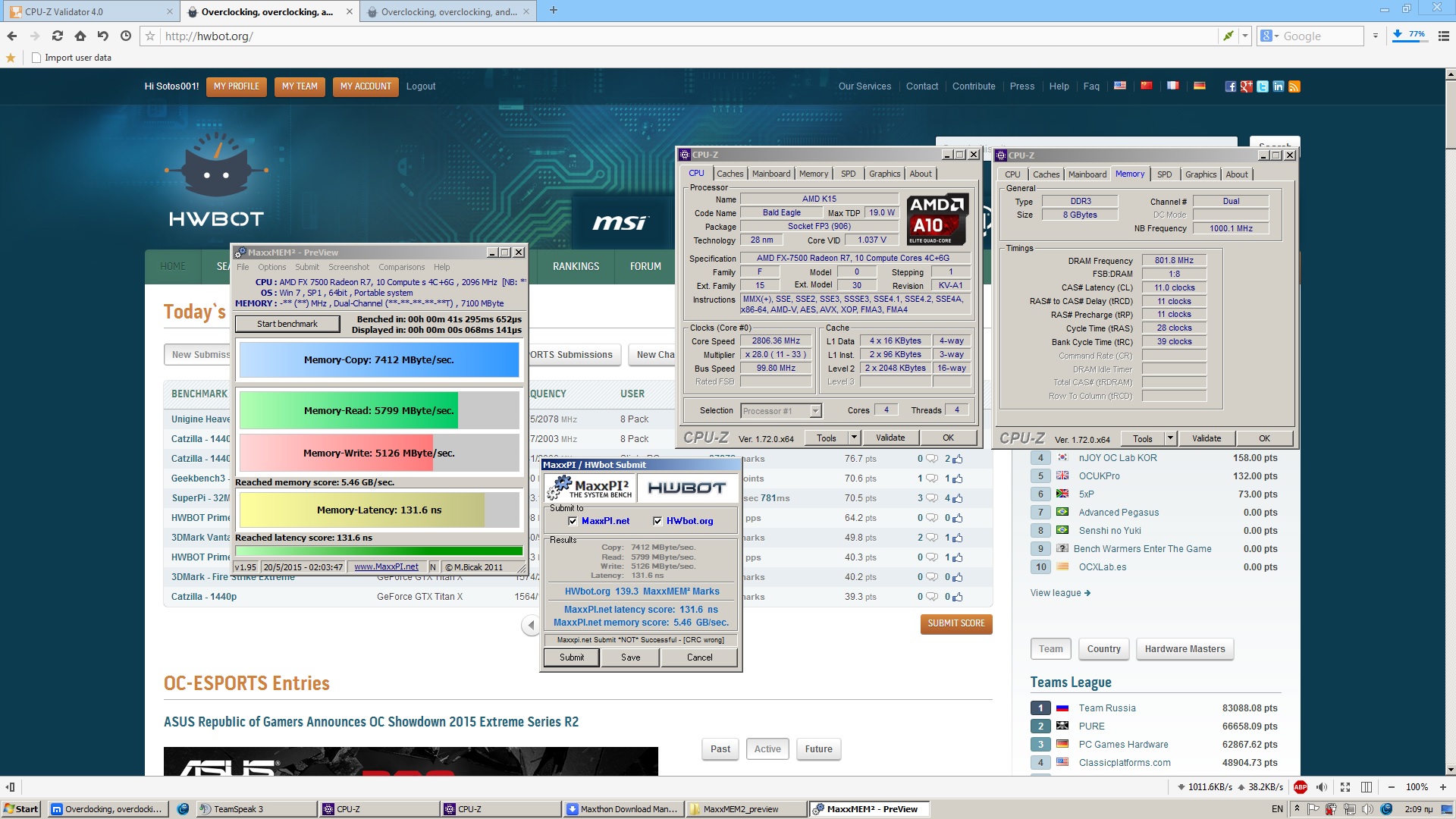Follow the View league link
The width and height of the screenshot is (1456, 819).
click(1060, 593)
